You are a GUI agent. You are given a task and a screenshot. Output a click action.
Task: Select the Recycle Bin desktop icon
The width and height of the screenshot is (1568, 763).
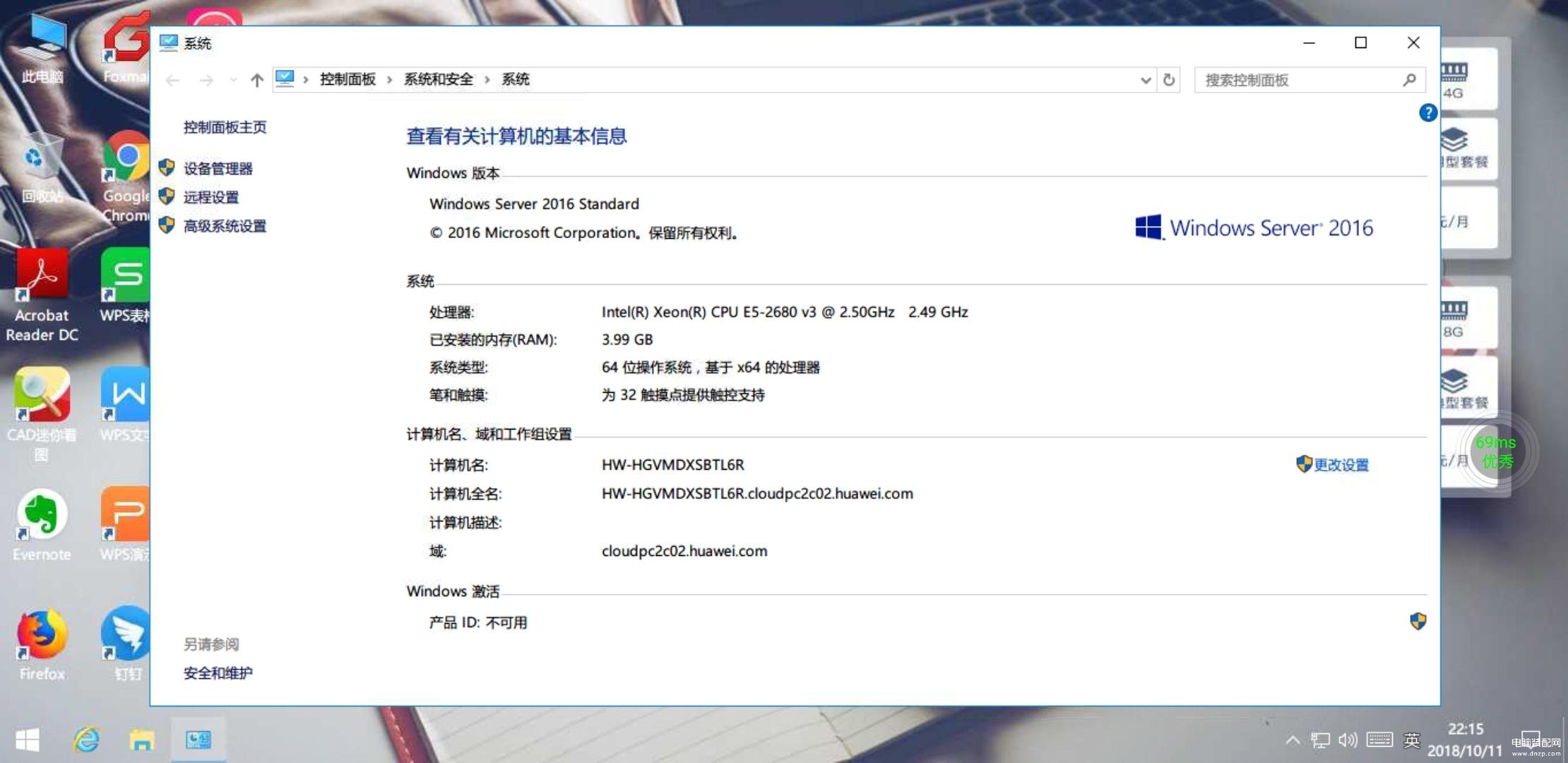pyautogui.click(x=41, y=168)
